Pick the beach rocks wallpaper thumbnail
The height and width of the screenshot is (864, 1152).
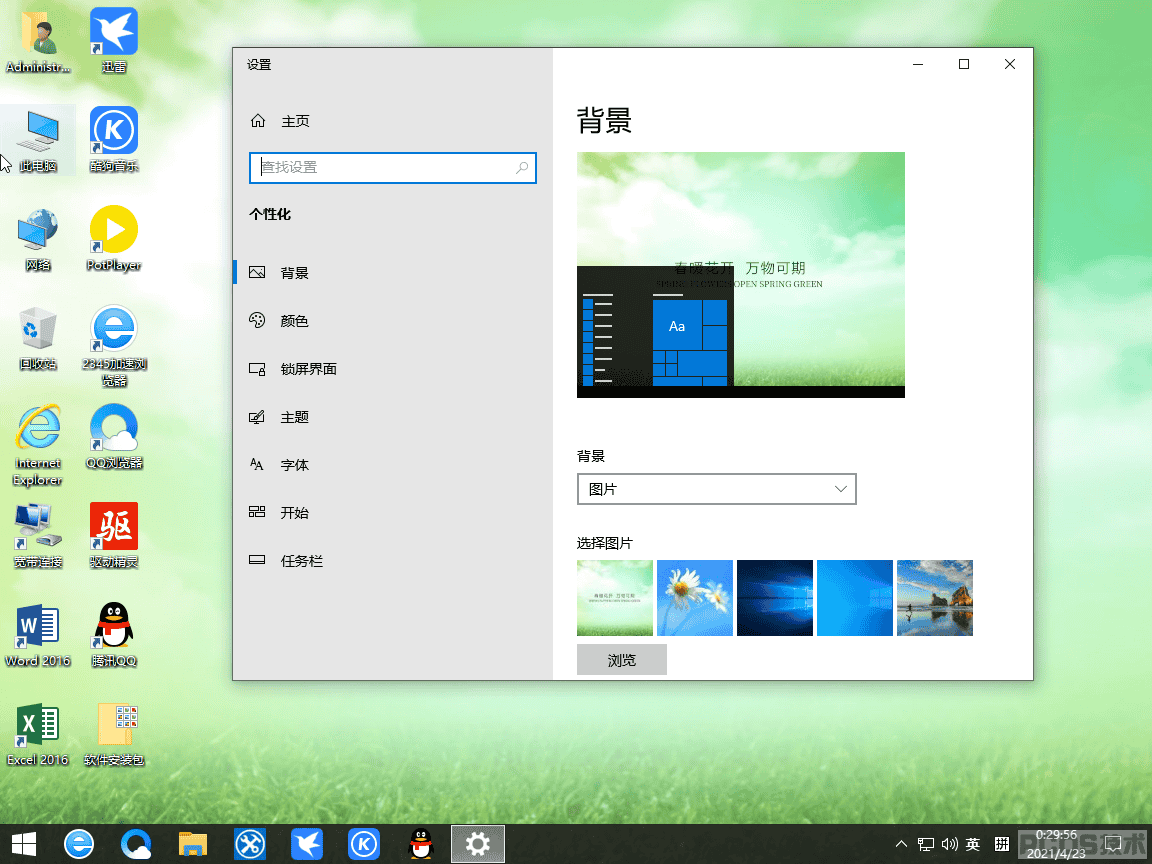coord(935,598)
